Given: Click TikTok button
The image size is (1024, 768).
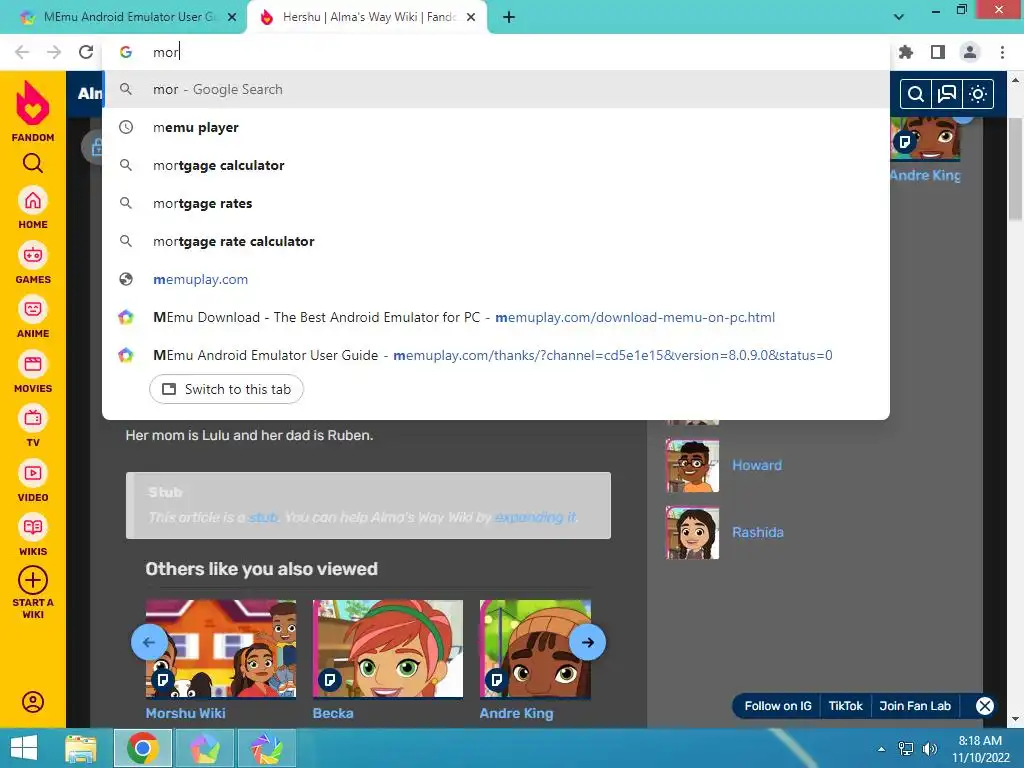Looking at the screenshot, I should click(845, 706).
